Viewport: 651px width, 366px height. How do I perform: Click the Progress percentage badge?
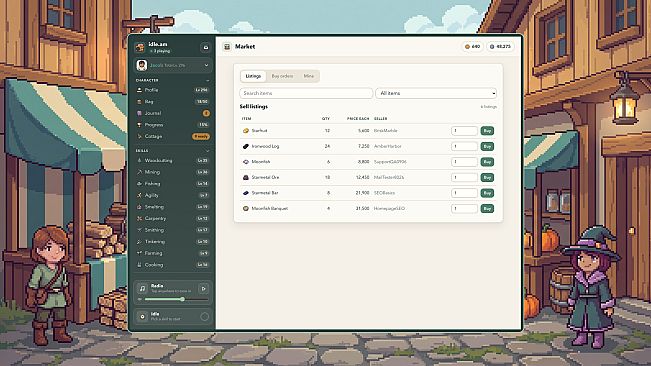pos(203,124)
